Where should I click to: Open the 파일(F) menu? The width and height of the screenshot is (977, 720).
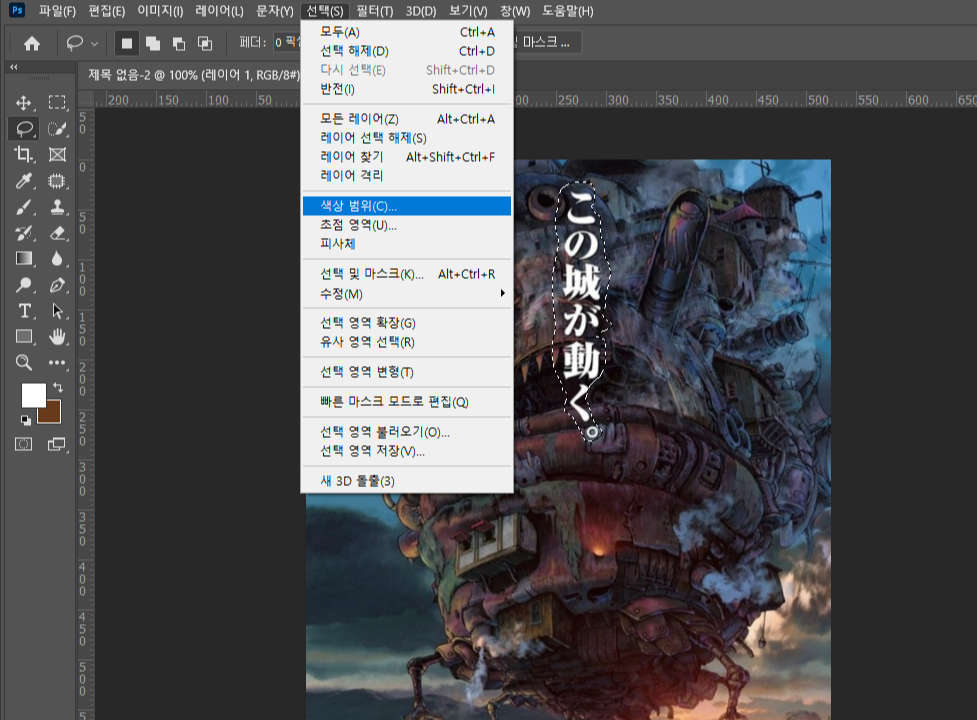pos(57,11)
